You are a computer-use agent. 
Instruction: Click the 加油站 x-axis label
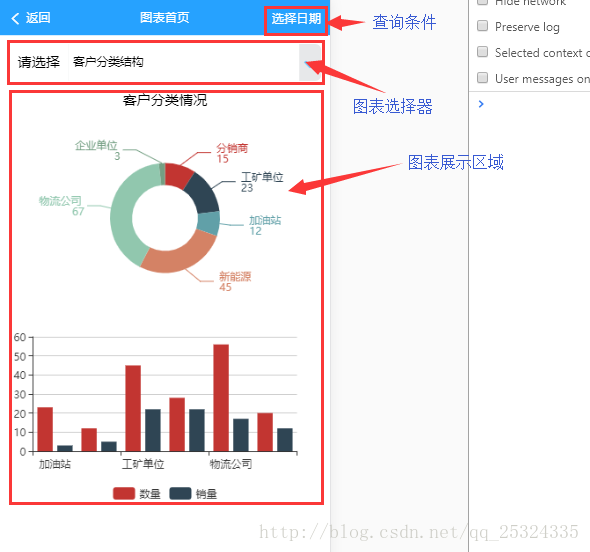55,464
